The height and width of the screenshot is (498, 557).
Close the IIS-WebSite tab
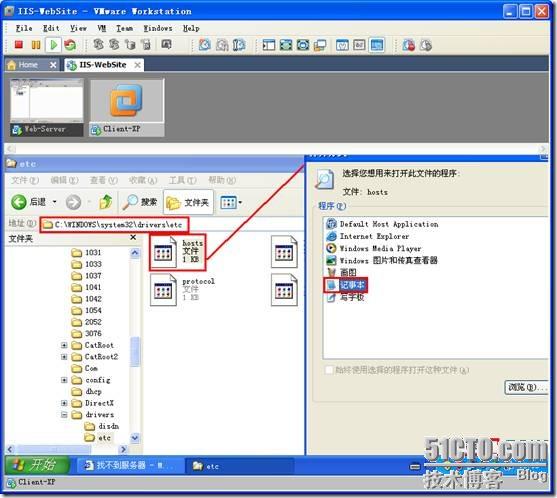coord(137,65)
